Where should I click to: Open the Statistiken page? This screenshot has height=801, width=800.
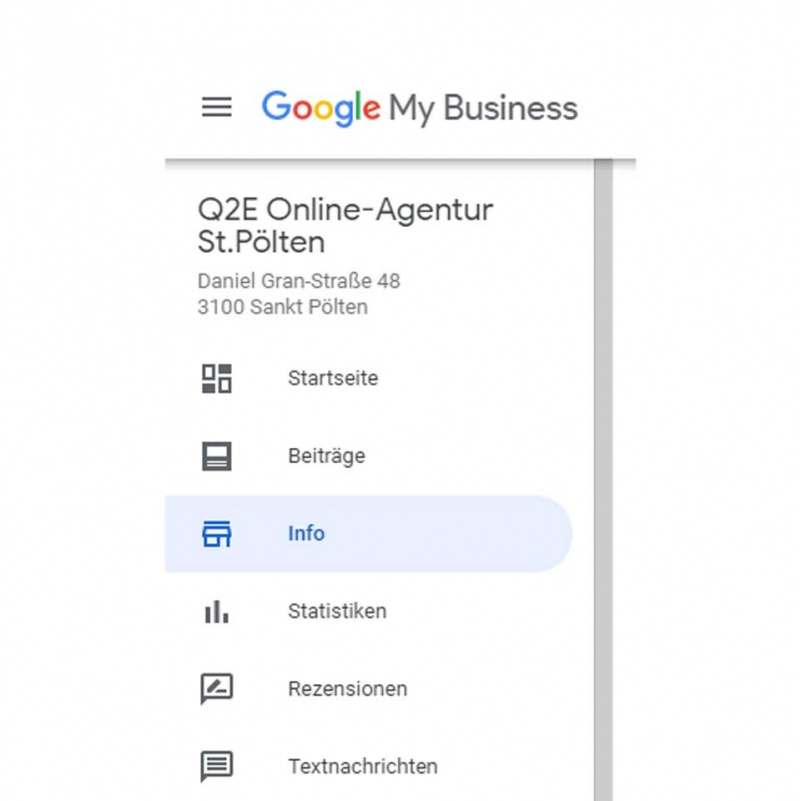click(369, 611)
